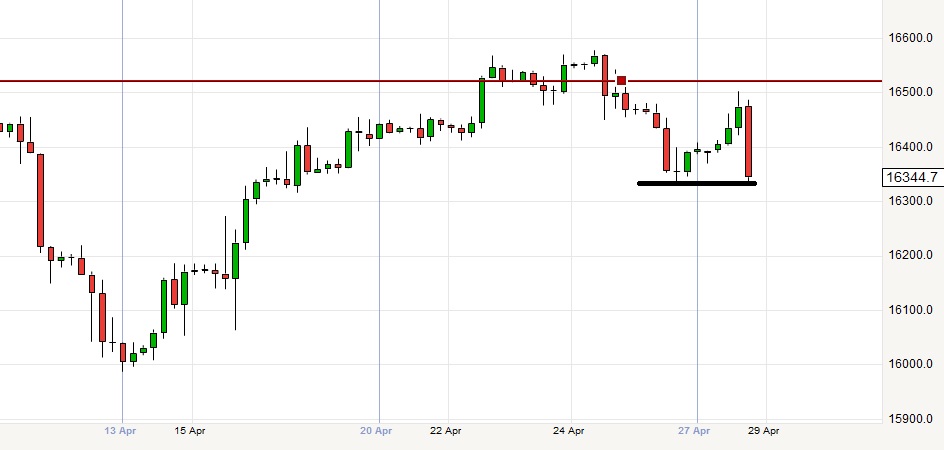Click the 16400.0 price axis label
This screenshot has height=450, width=944.
[912, 147]
